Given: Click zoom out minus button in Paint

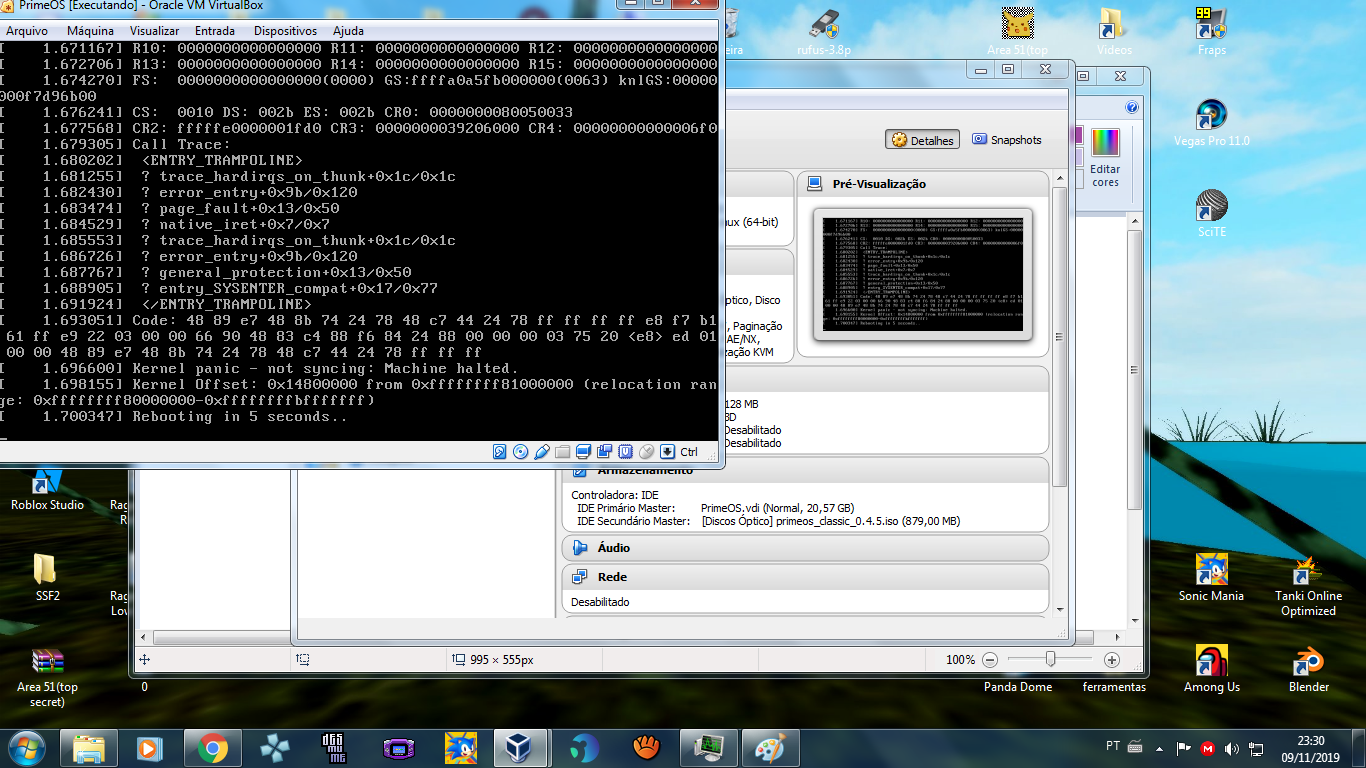Looking at the screenshot, I should (x=990, y=660).
